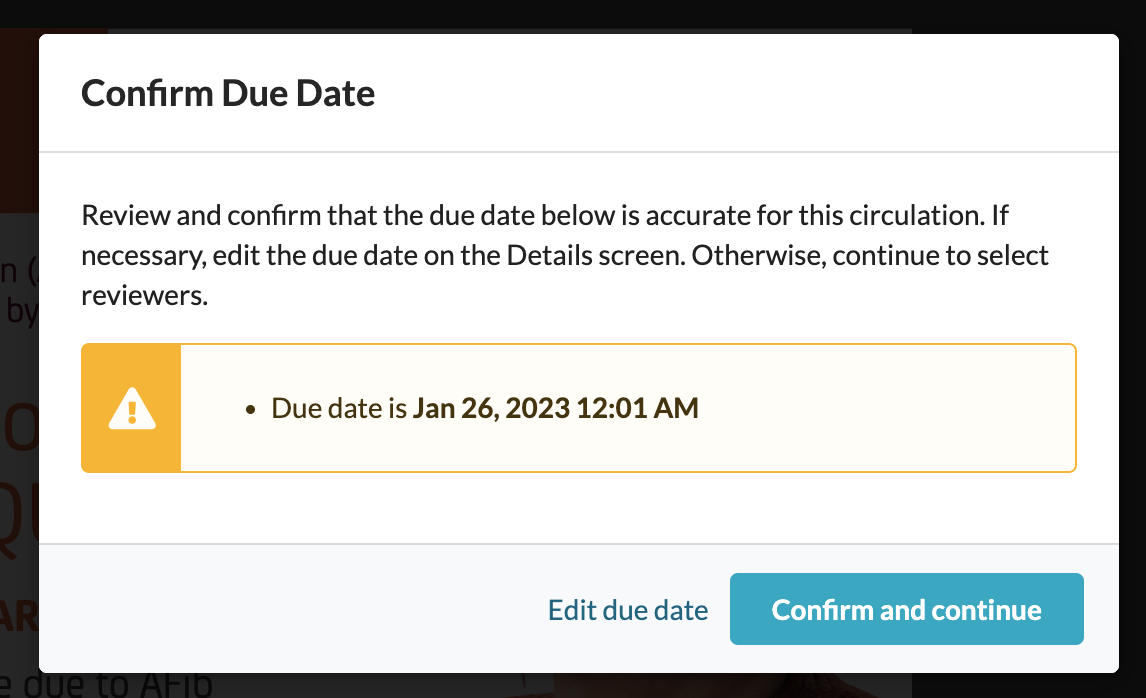Open the Edit due date link
1146x698 pixels.
628,610
